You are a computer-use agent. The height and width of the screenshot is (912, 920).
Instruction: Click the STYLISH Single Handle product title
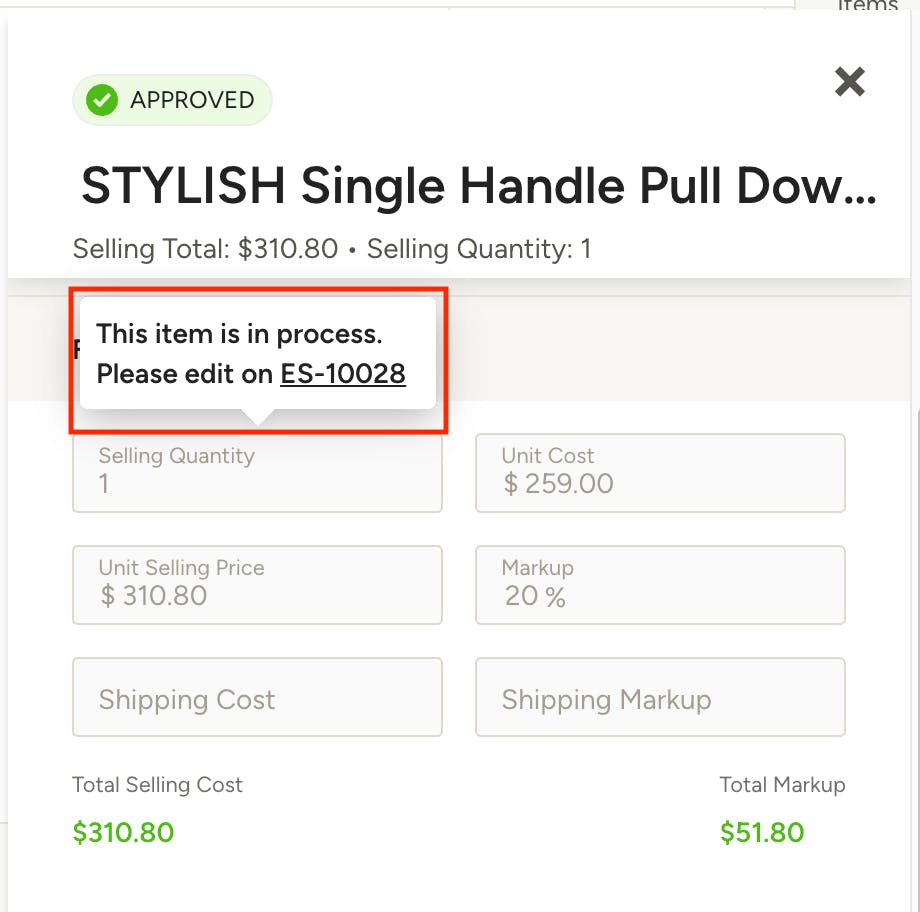tap(478, 186)
